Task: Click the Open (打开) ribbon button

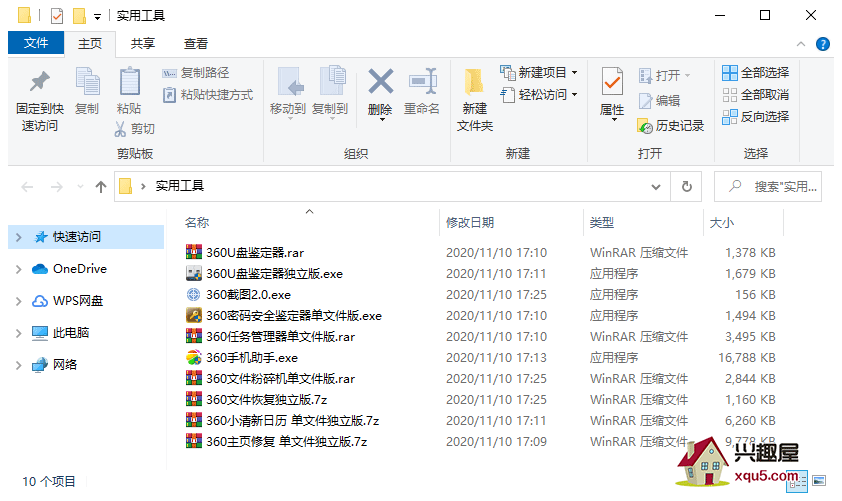Action: click(x=664, y=76)
